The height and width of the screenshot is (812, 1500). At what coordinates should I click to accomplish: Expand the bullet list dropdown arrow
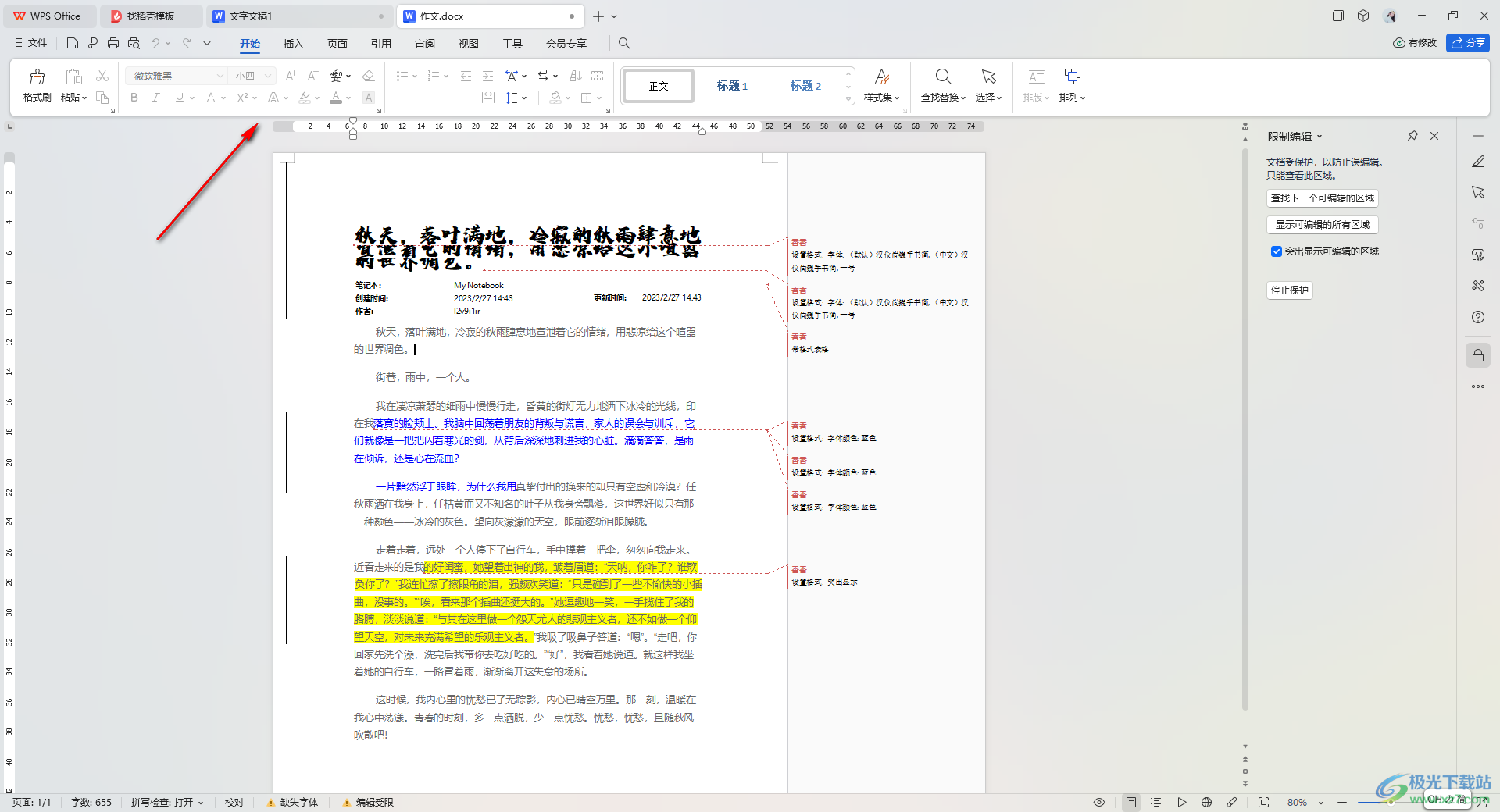coord(414,76)
